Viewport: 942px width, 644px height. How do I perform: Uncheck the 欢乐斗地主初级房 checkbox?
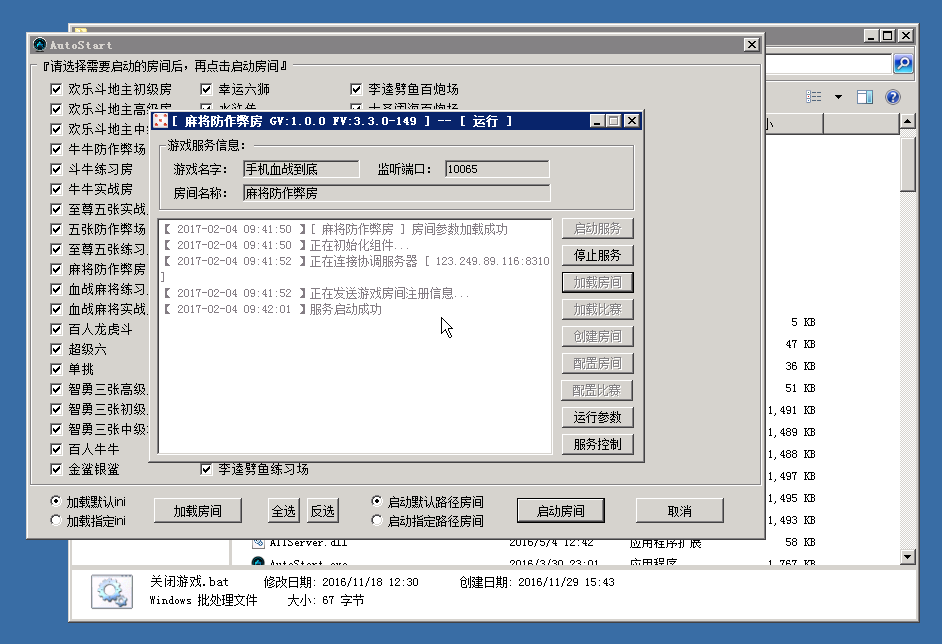tap(56, 89)
